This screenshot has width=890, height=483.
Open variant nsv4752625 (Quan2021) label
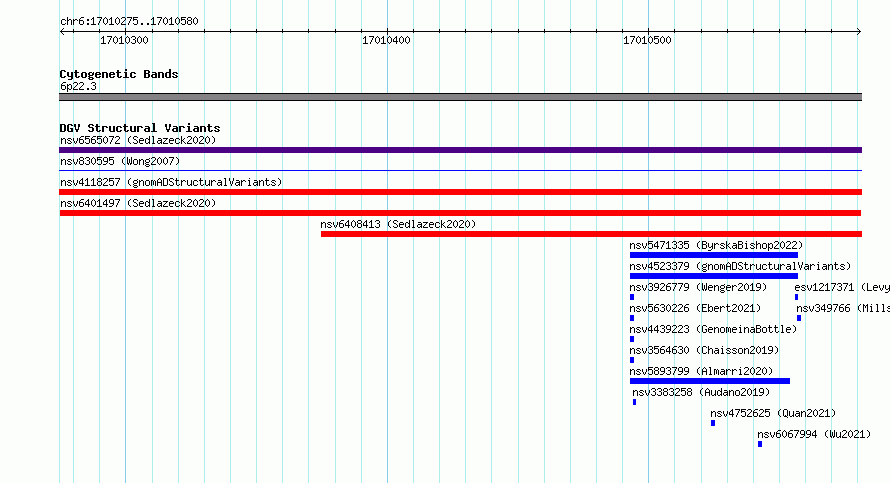click(x=773, y=413)
